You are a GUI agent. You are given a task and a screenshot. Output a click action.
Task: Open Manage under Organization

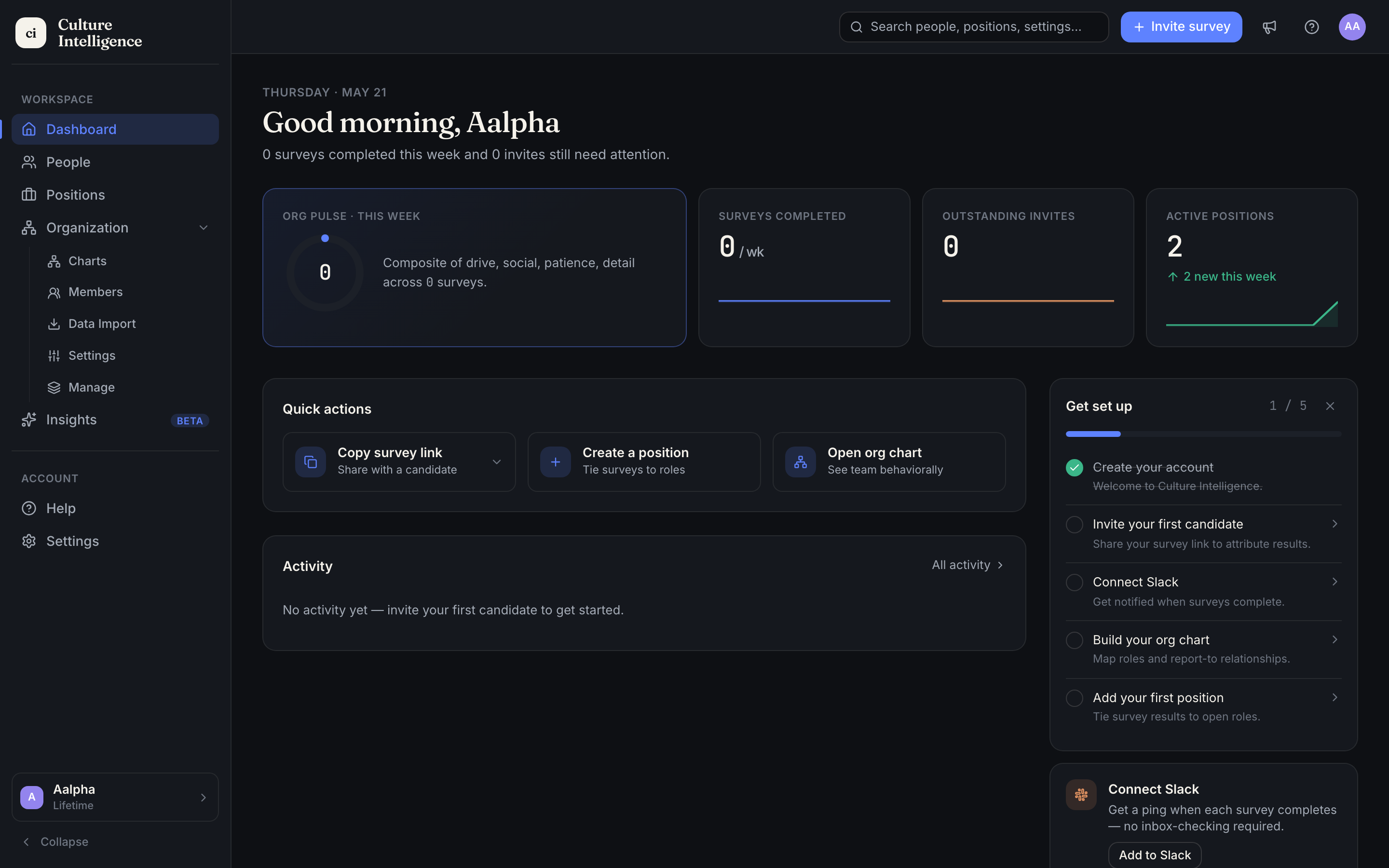126,388
